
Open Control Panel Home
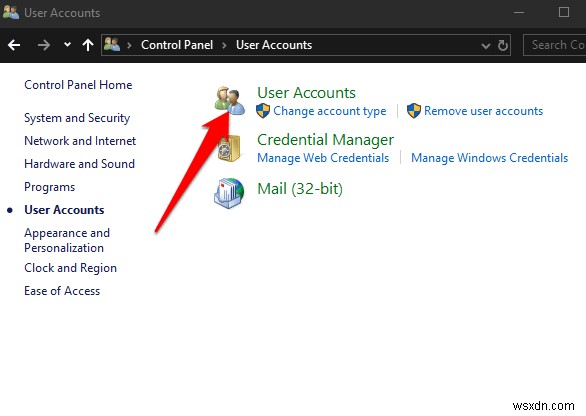tap(78, 85)
